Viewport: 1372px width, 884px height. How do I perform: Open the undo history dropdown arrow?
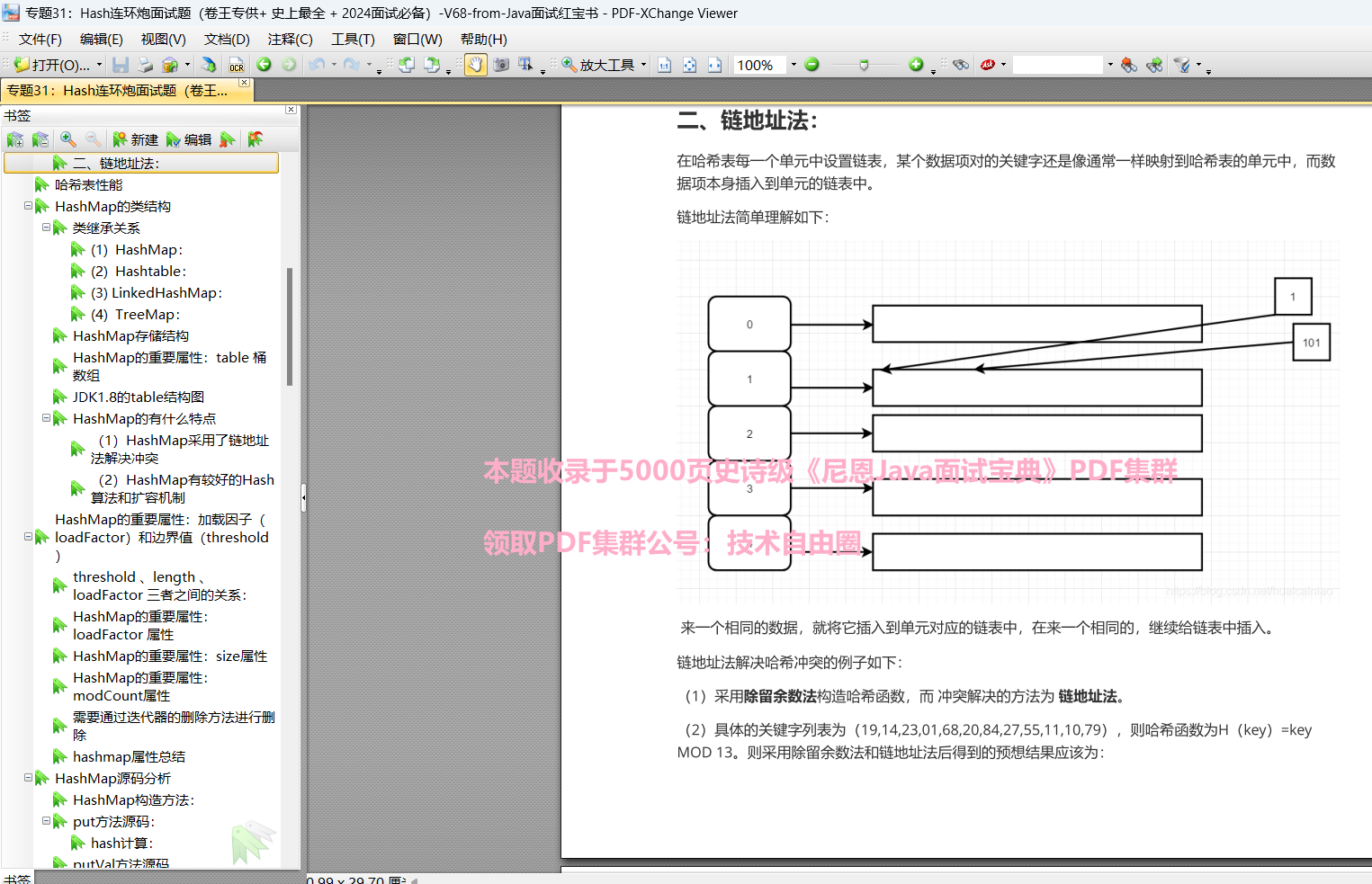(334, 65)
